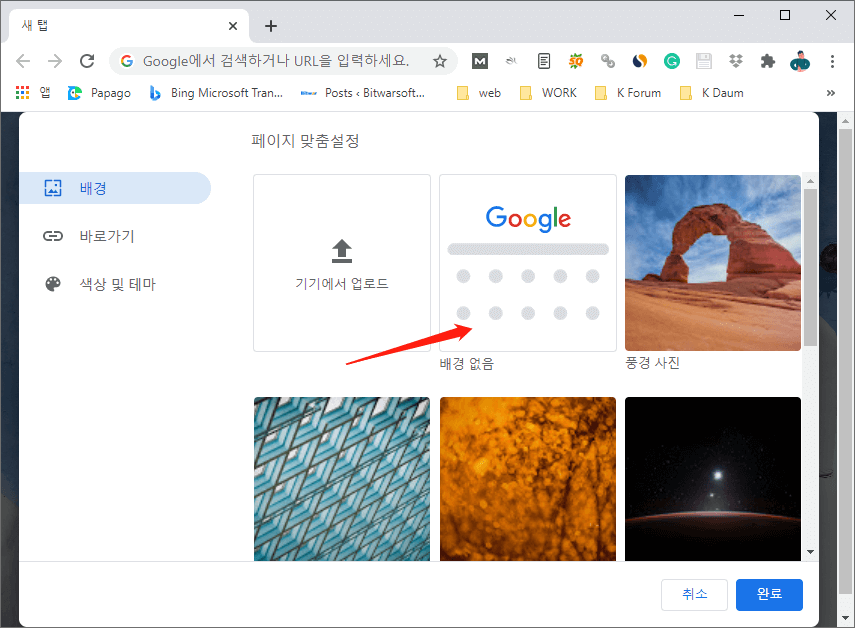The width and height of the screenshot is (855, 628).
Task: Switch to the 색상 및 테마 section
Action: pyautogui.click(x=115, y=284)
